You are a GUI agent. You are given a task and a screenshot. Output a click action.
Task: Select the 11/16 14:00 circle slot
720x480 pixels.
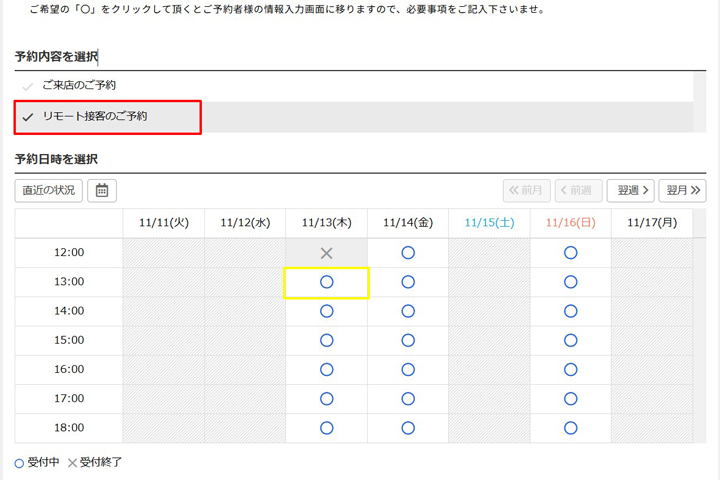[x=570, y=311]
